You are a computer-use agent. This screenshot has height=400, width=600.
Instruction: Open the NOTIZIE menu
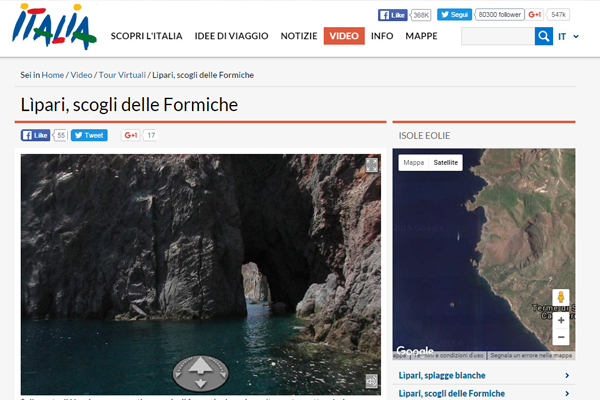coord(299,36)
